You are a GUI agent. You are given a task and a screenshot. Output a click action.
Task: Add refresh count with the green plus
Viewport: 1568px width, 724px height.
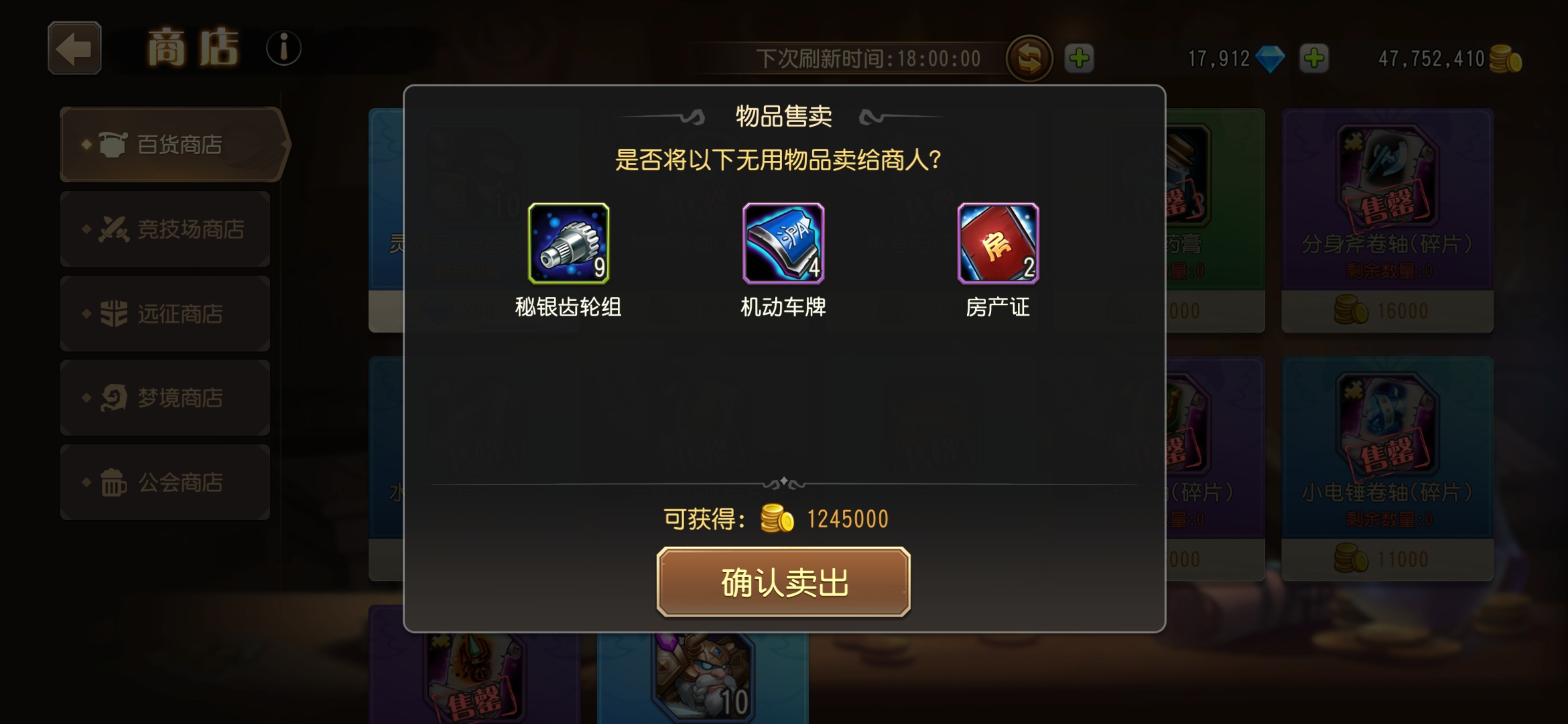(x=1079, y=58)
